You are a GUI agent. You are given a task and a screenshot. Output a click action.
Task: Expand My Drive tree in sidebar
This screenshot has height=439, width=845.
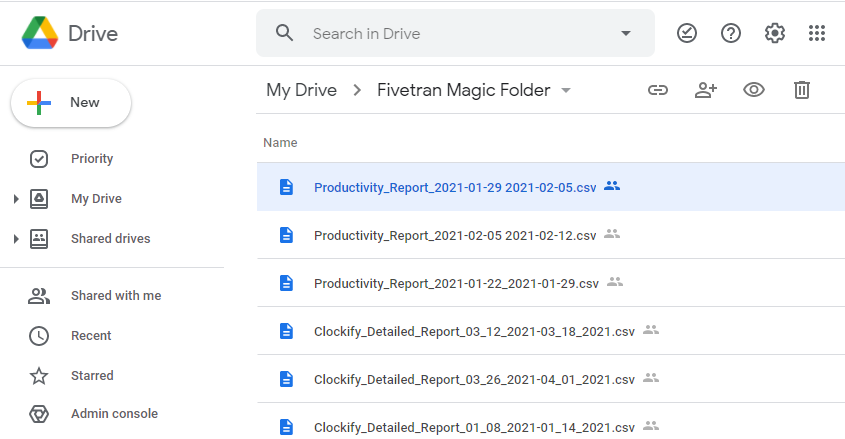coord(16,199)
